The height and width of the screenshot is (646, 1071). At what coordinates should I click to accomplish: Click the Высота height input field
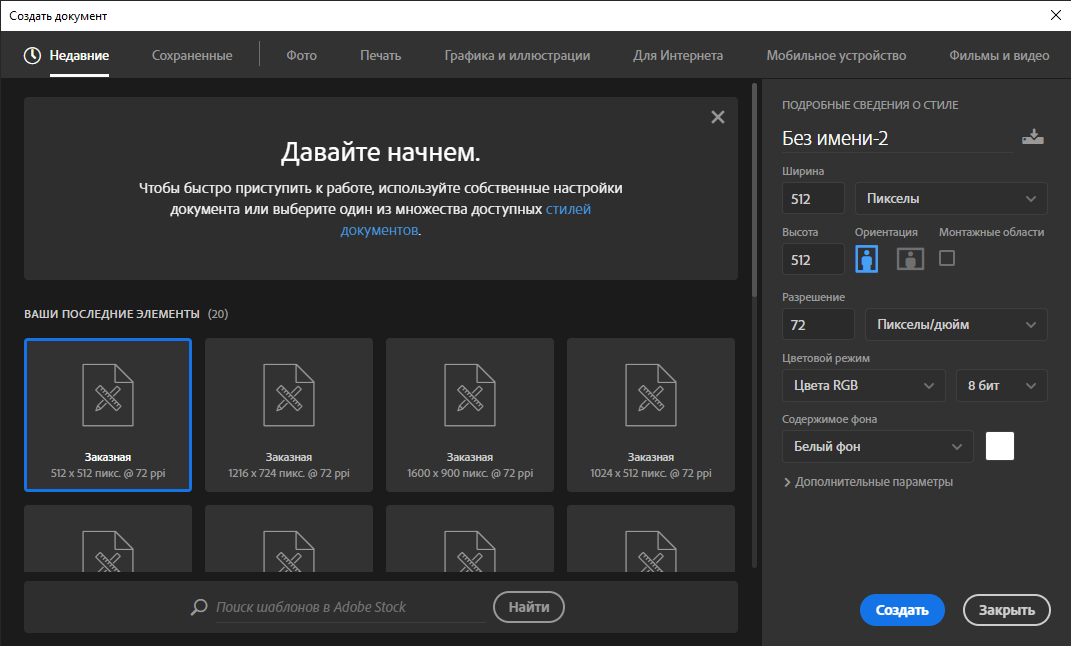[x=813, y=259]
